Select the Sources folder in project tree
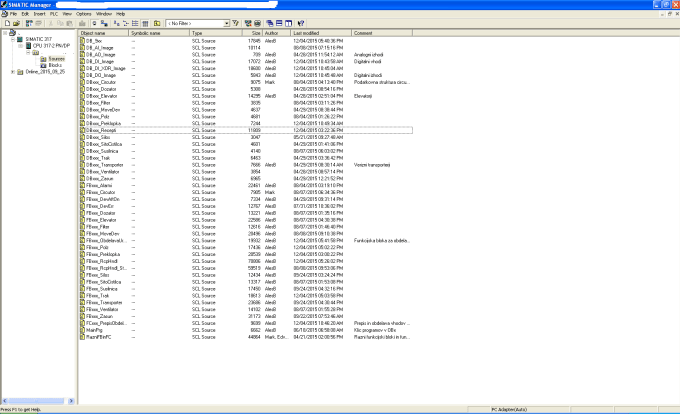The width and height of the screenshot is (680, 414). point(57,59)
